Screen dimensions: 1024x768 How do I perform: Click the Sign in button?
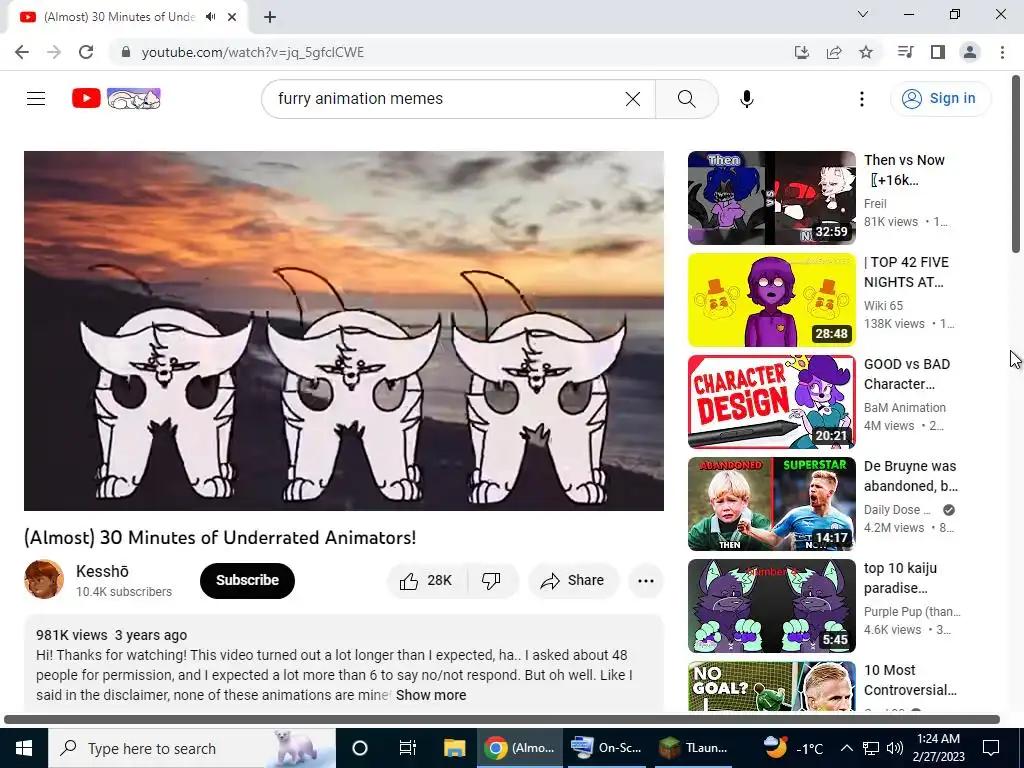coord(940,99)
